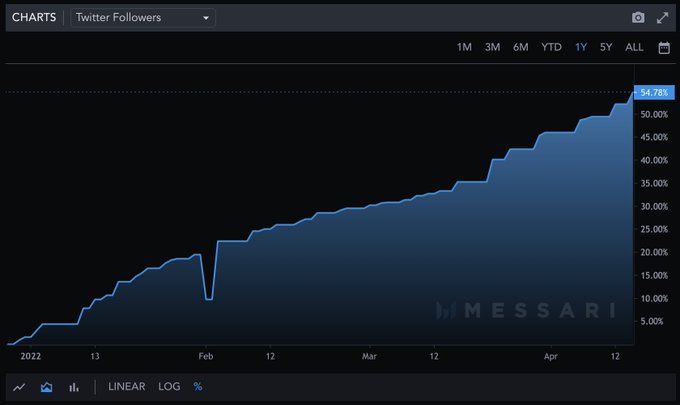This screenshot has height=405, width=680.
Task: Select the 5Y time range
Action: [606, 47]
